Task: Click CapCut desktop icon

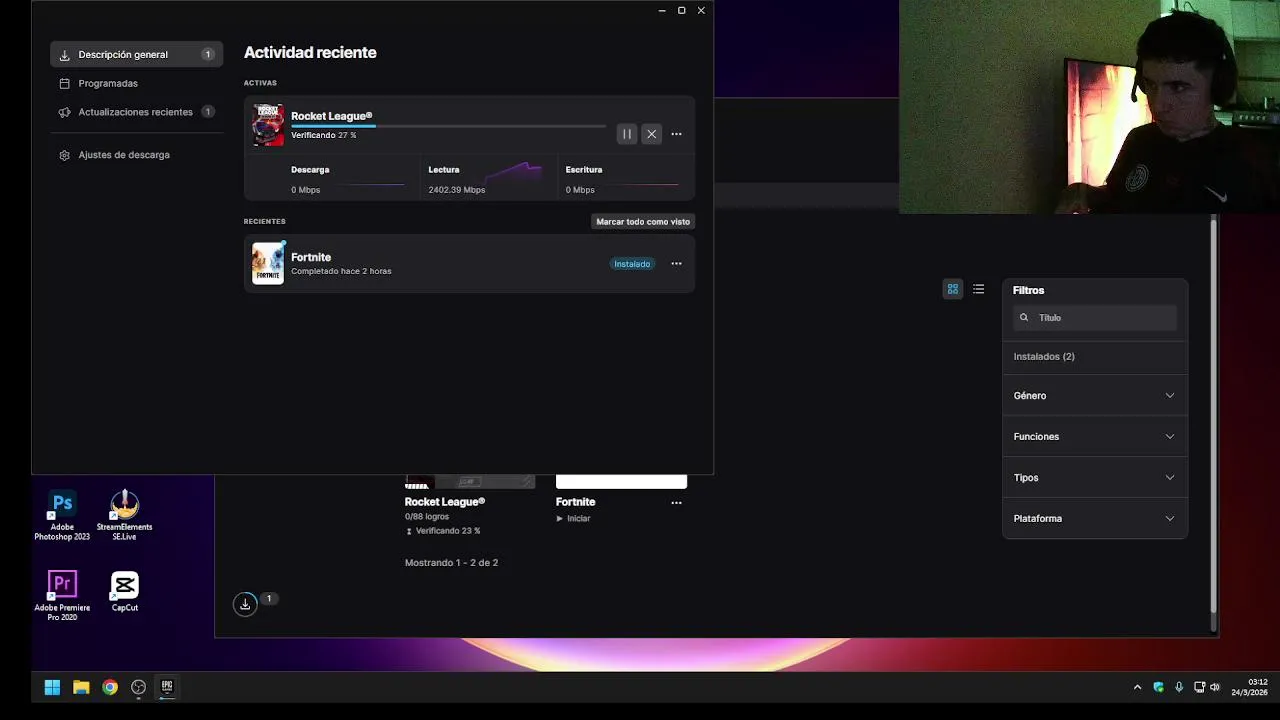Action: tap(125, 592)
